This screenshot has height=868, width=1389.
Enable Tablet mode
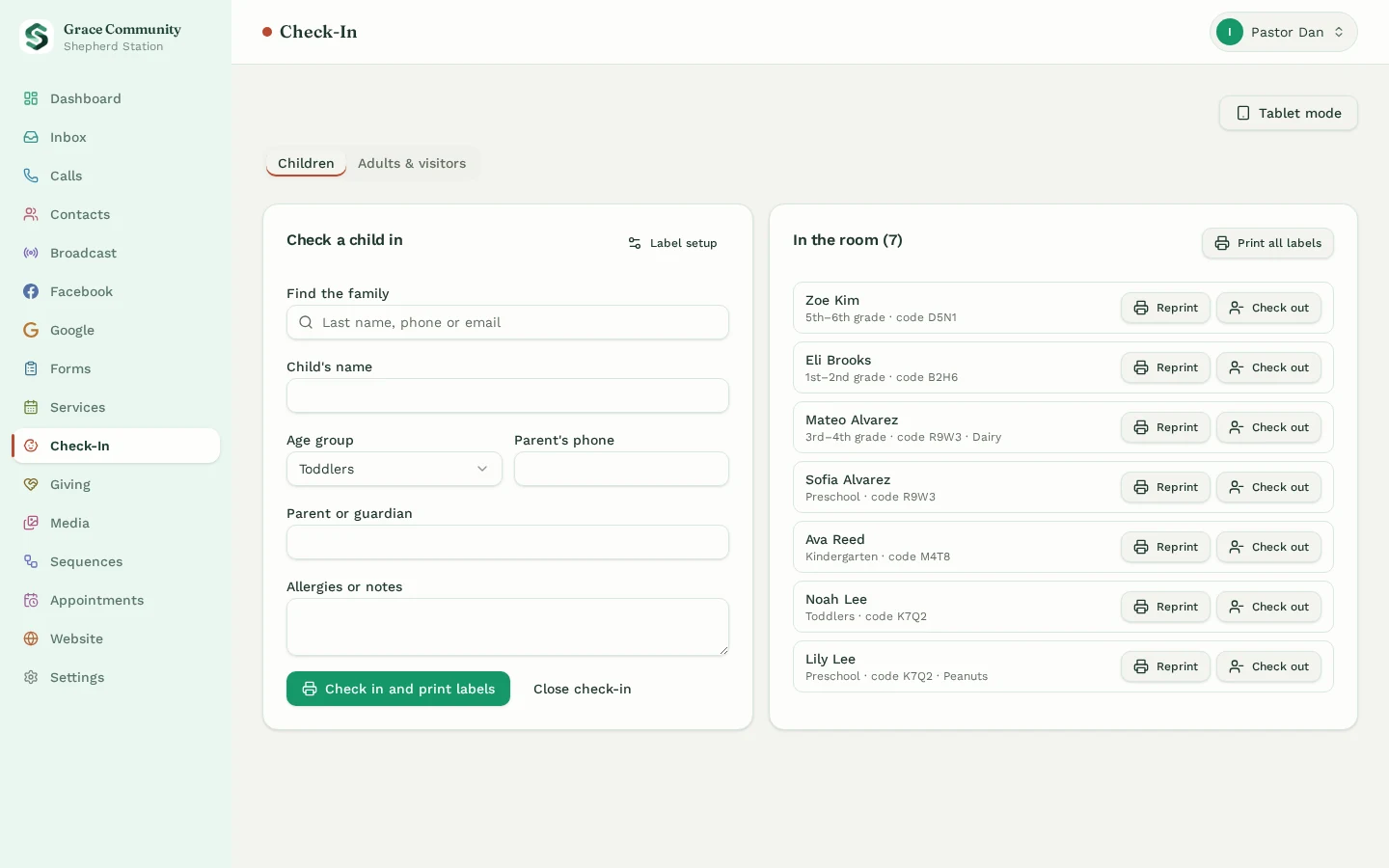tap(1289, 113)
